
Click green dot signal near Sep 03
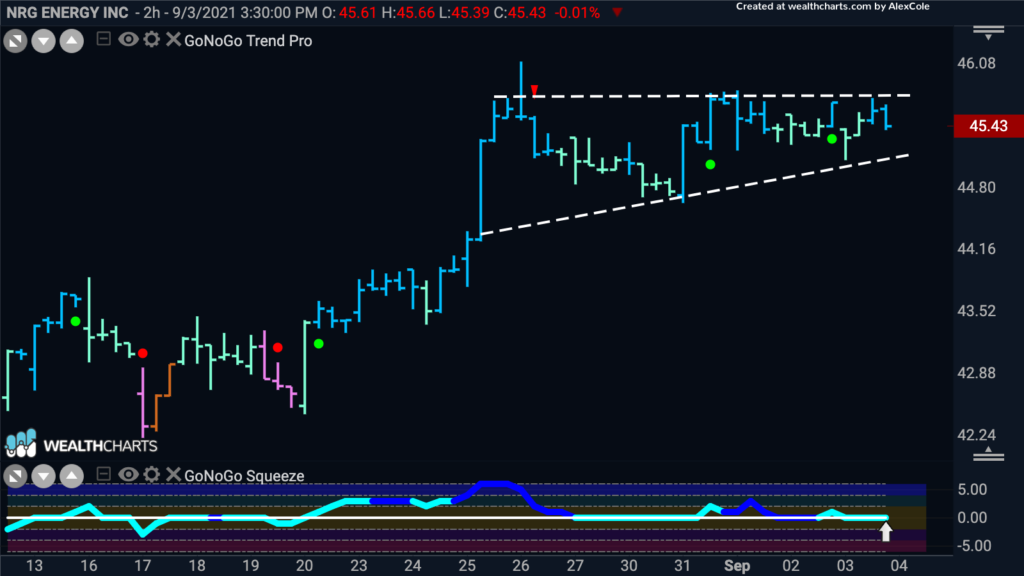[x=831, y=139]
